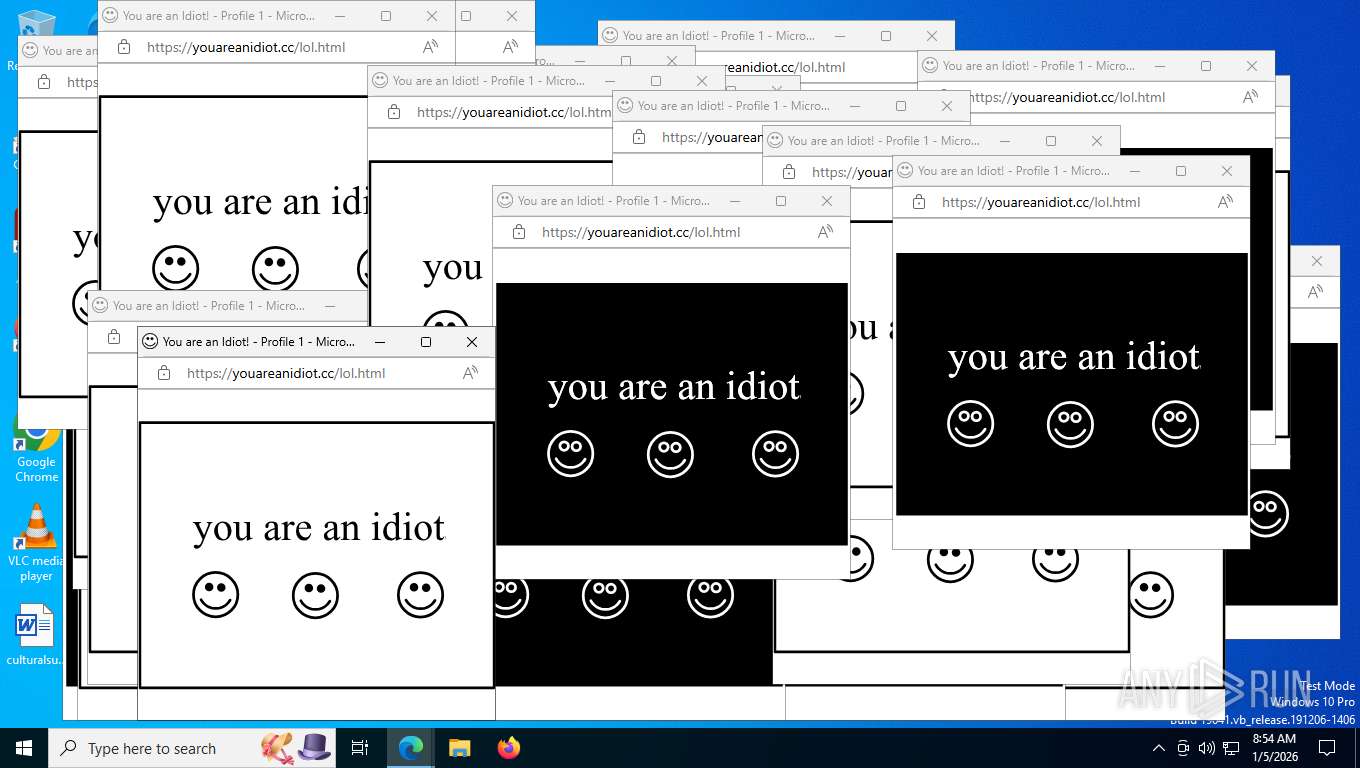Image resolution: width=1360 pixels, height=768 pixels.
Task: Minimize the large right black idiot window
Action: point(1135,171)
